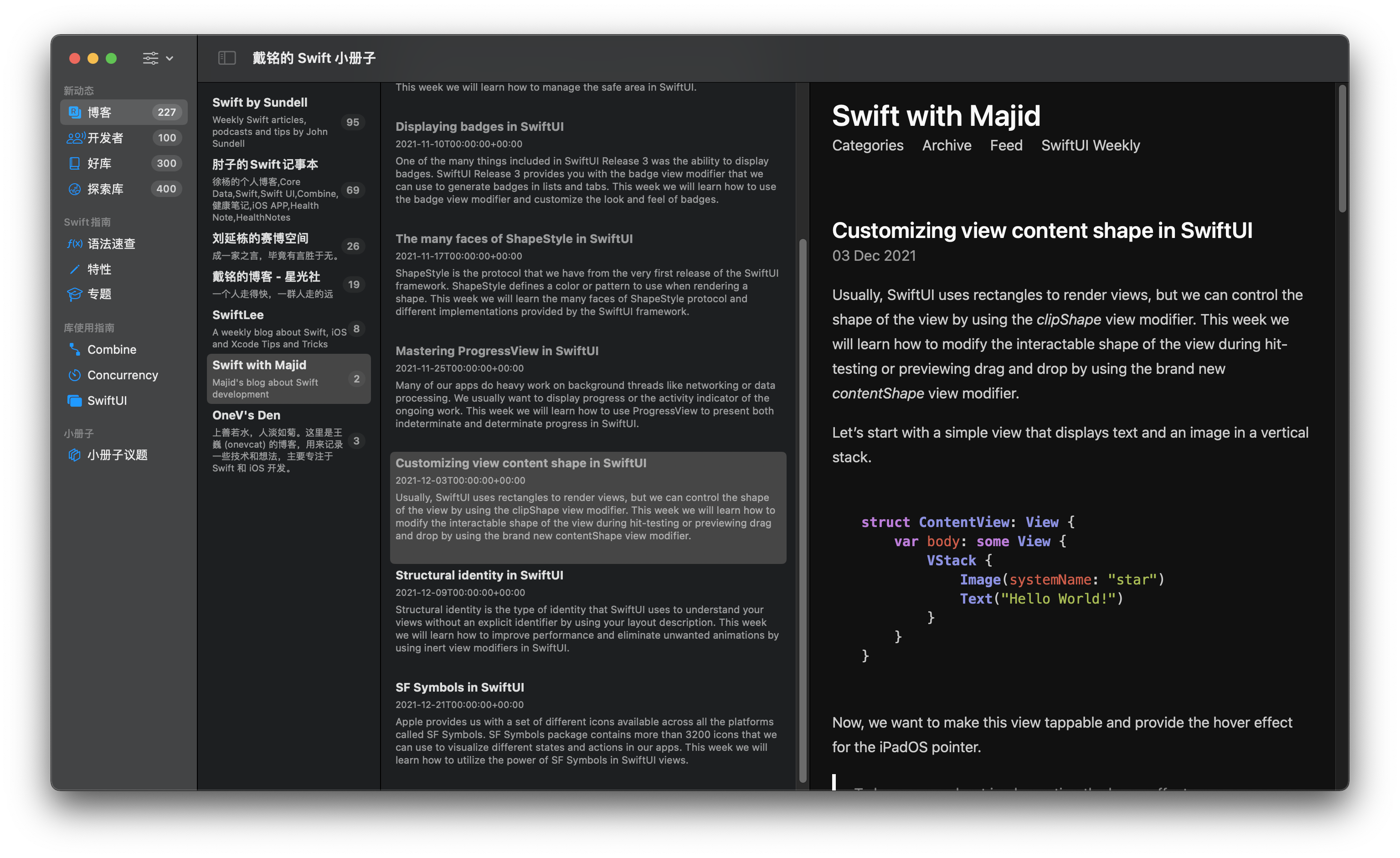Select the OneV's Den blog
The width and height of the screenshot is (1400, 858).
click(x=288, y=441)
